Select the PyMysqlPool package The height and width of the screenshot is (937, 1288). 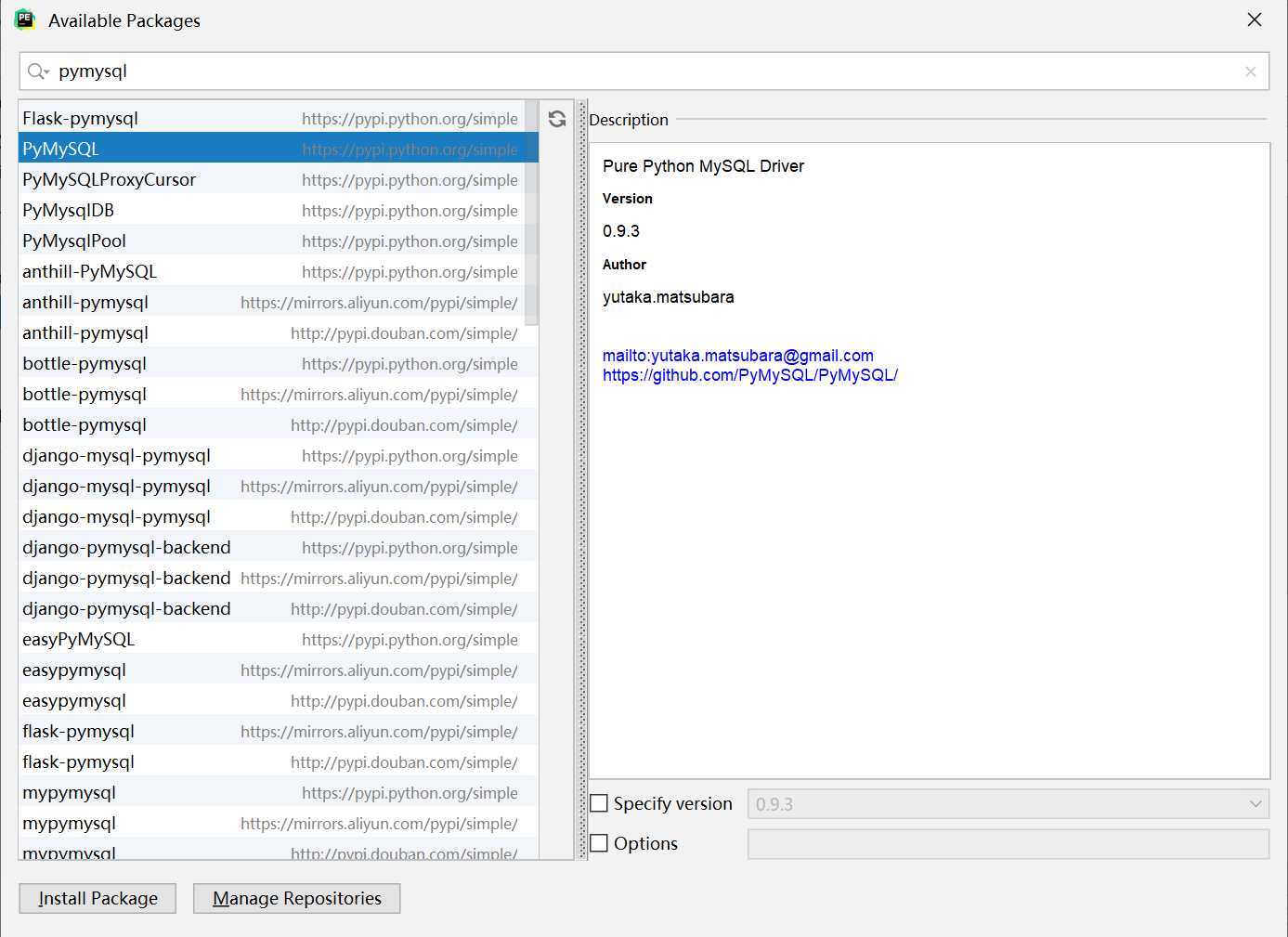(279, 241)
